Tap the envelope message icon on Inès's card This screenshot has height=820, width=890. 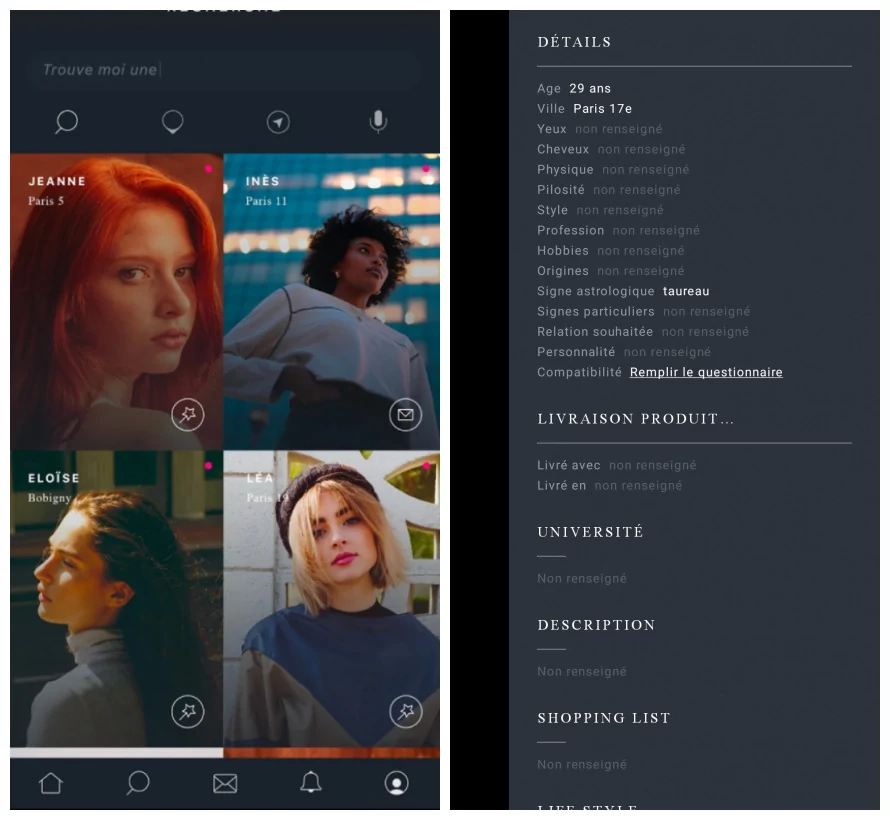(x=406, y=415)
